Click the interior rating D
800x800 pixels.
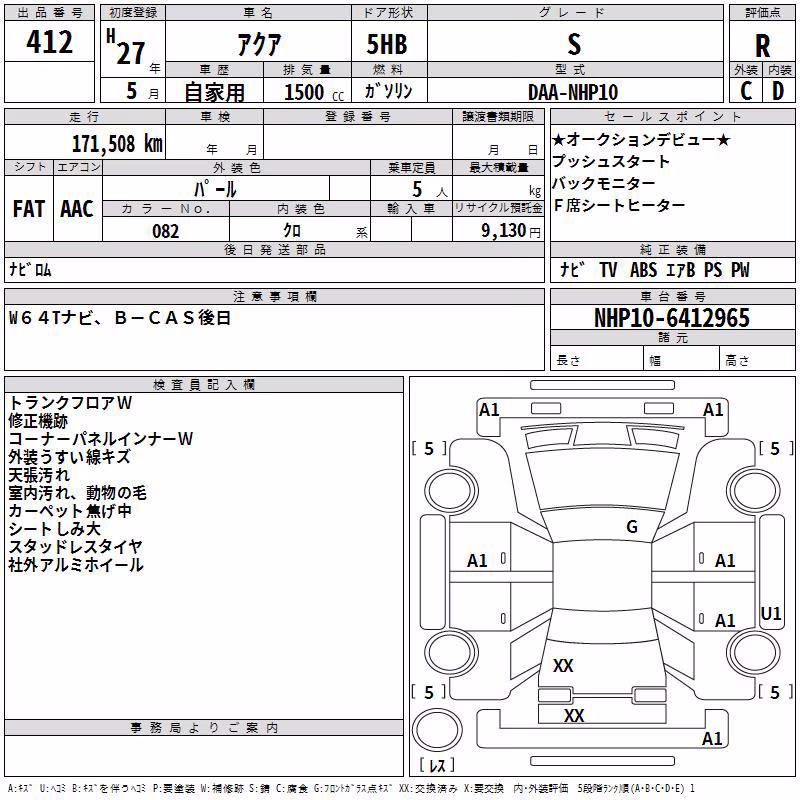[778, 91]
